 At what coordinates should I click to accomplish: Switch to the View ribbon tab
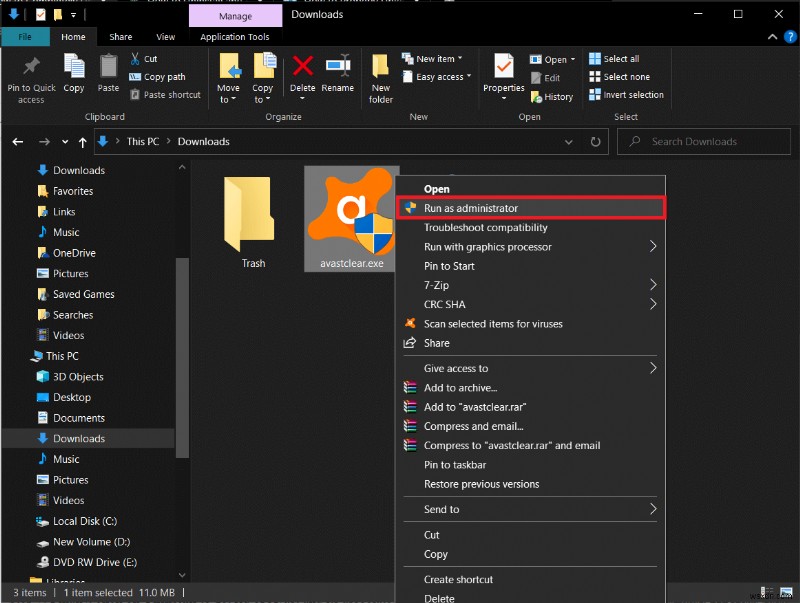click(x=165, y=37)
